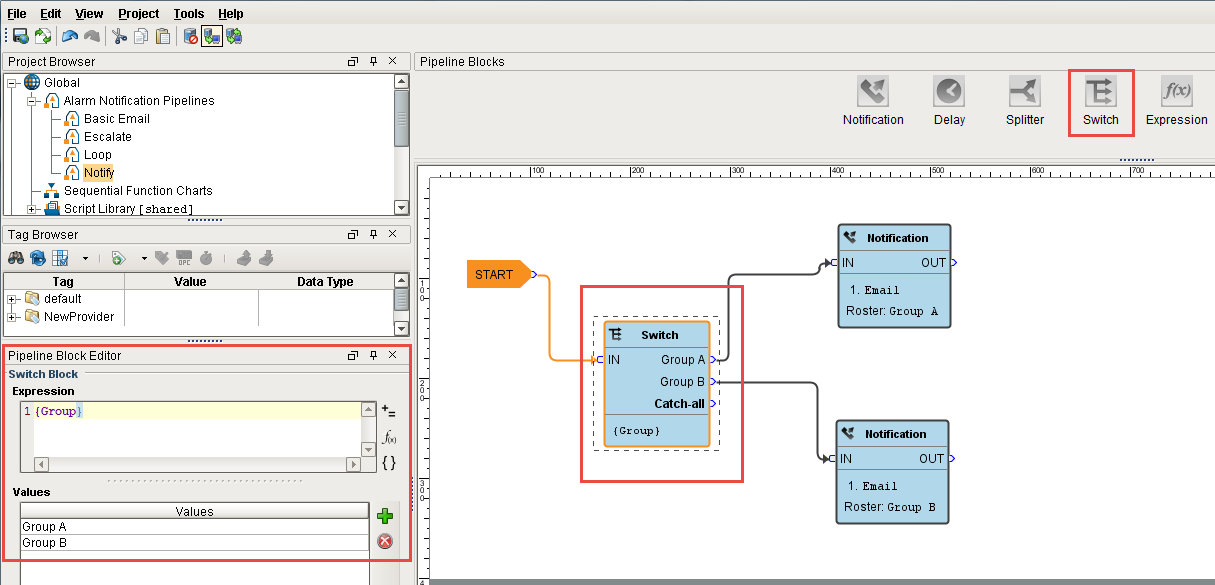
Task: Toggle auto-hide pin on Pipeline Block Editor
Action: [374, 355]
